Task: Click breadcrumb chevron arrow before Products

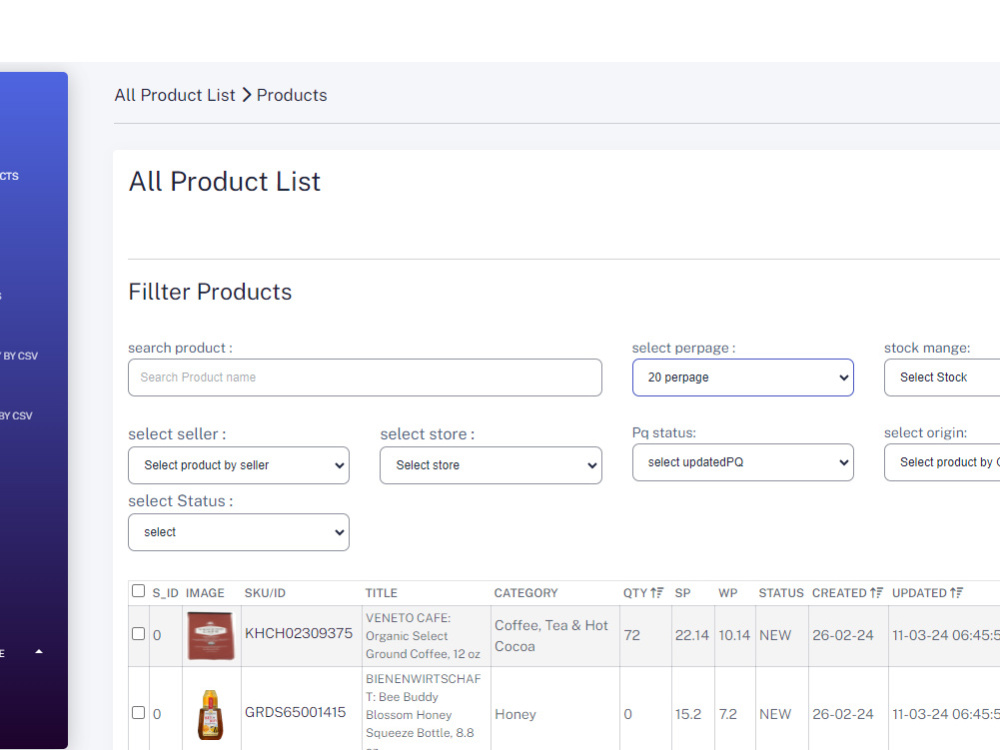Action: [246, 95]
